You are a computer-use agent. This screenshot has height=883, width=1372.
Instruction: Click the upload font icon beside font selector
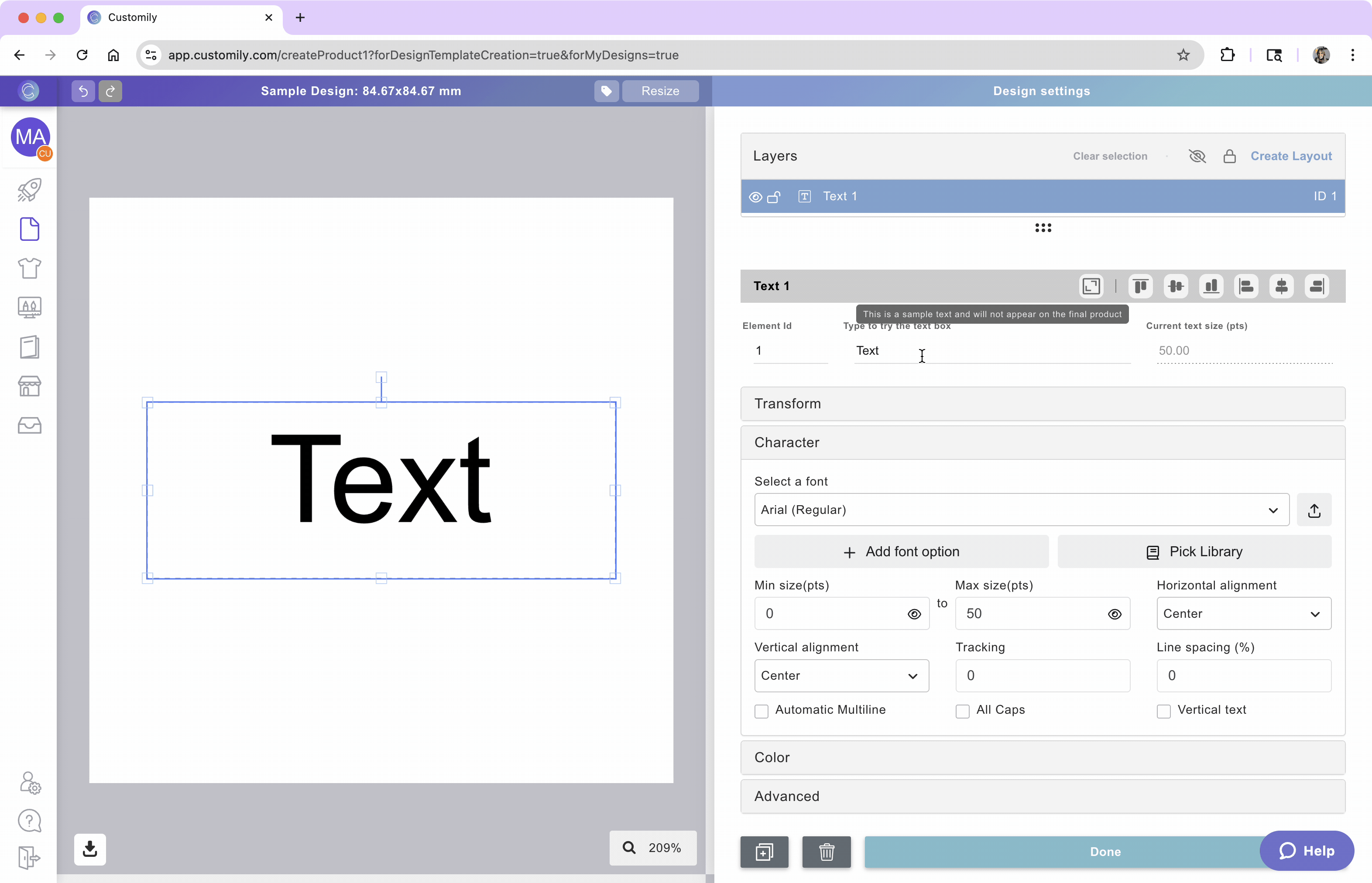tap(1314, 510)
